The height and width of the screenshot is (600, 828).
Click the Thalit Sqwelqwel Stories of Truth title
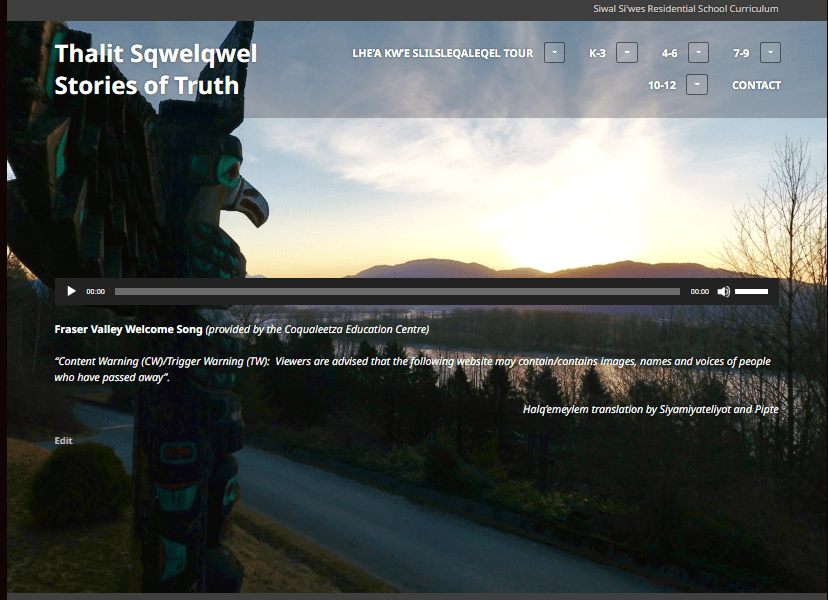(x=156, y=69)
